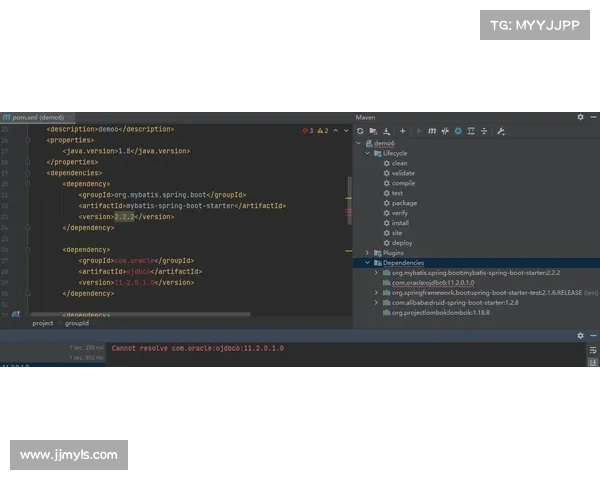This screenshot has height=480, width=600.
Task: Fold the dependencies block in gutter
Action: (x=28, y=173)
